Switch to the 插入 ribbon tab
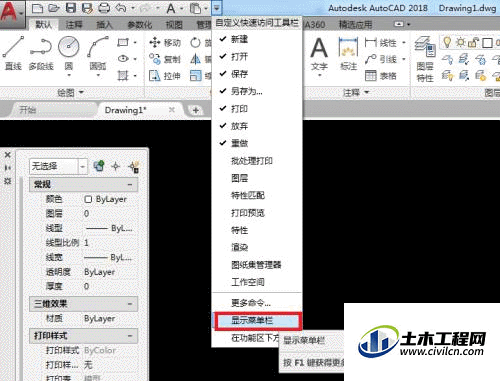 (x=105, y=24)
